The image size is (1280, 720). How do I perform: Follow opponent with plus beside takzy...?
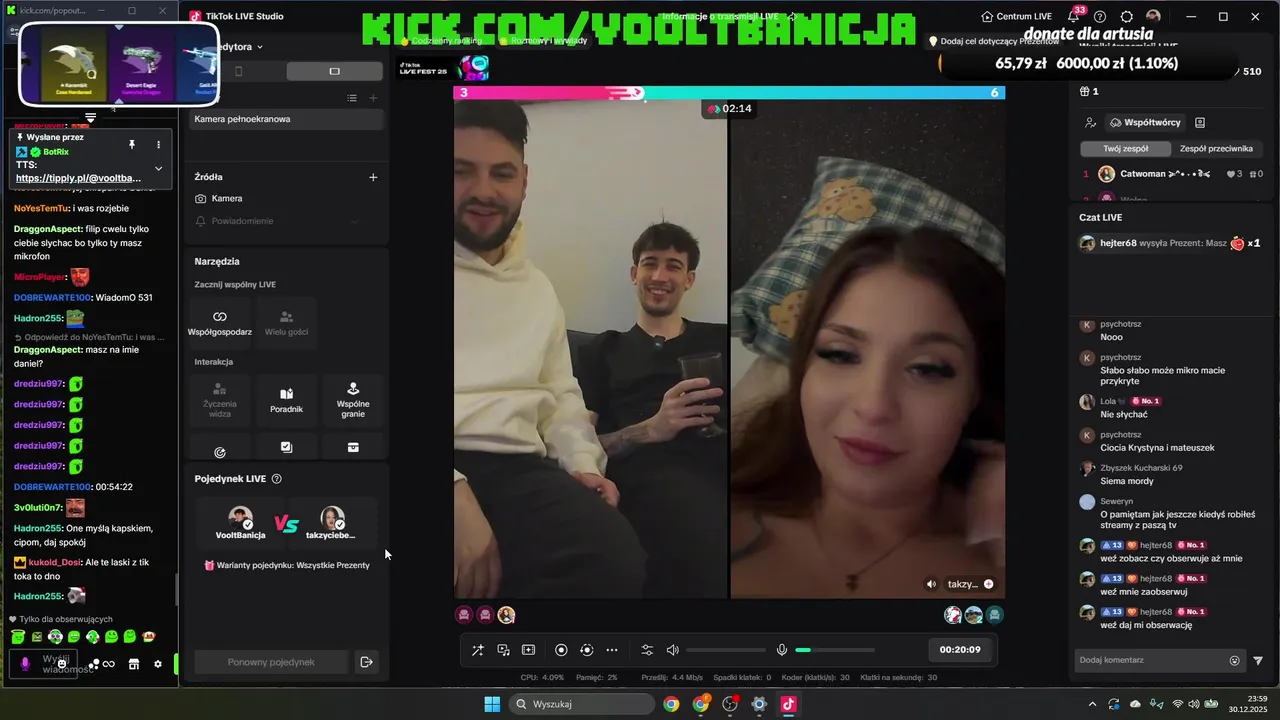click(988, 584)
